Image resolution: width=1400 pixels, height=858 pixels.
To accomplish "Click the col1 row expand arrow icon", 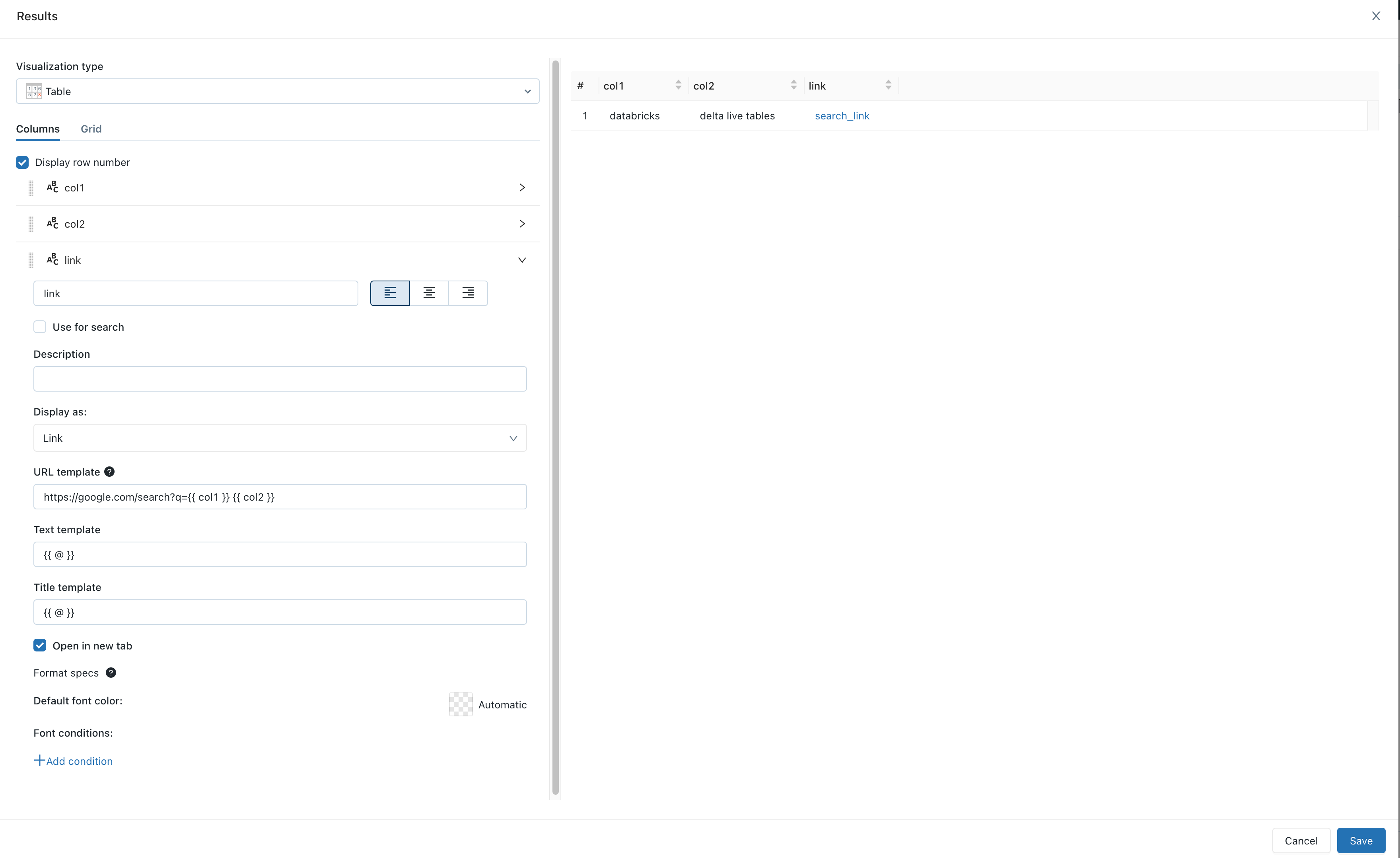I will click(522, 187).
